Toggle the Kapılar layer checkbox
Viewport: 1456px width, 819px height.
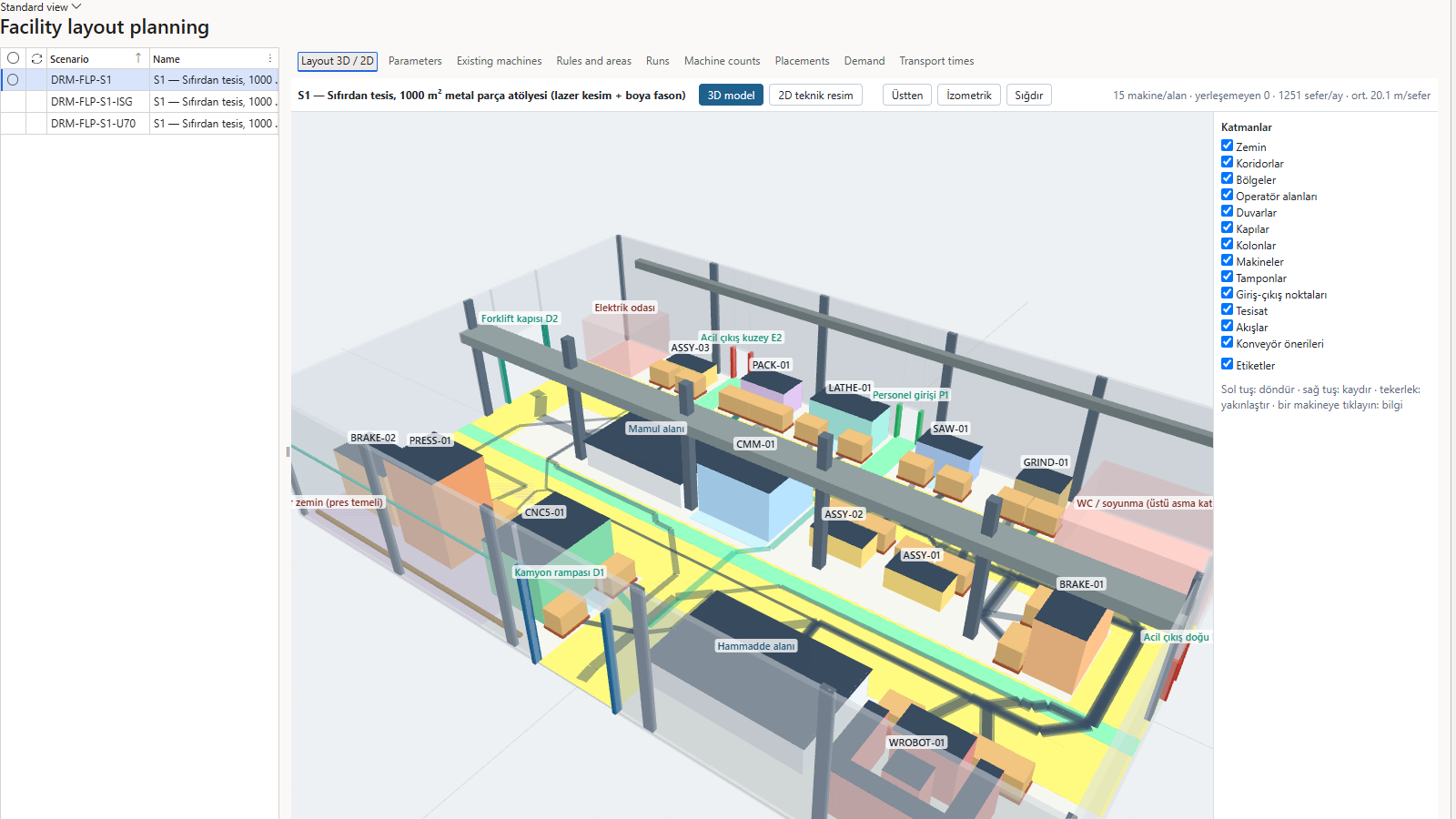[1227, 227]
